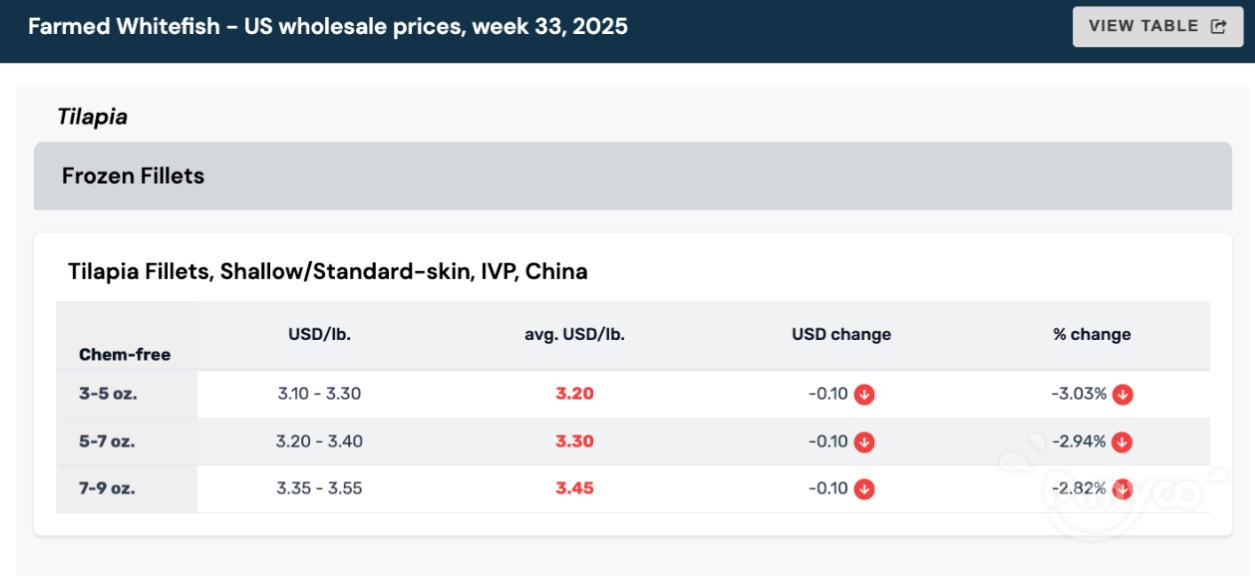This screenshot has width=1255, height=580.
Task: Click the red arrow next to -2.94%
Action: pyautogui.click(x=1122, y=442)
